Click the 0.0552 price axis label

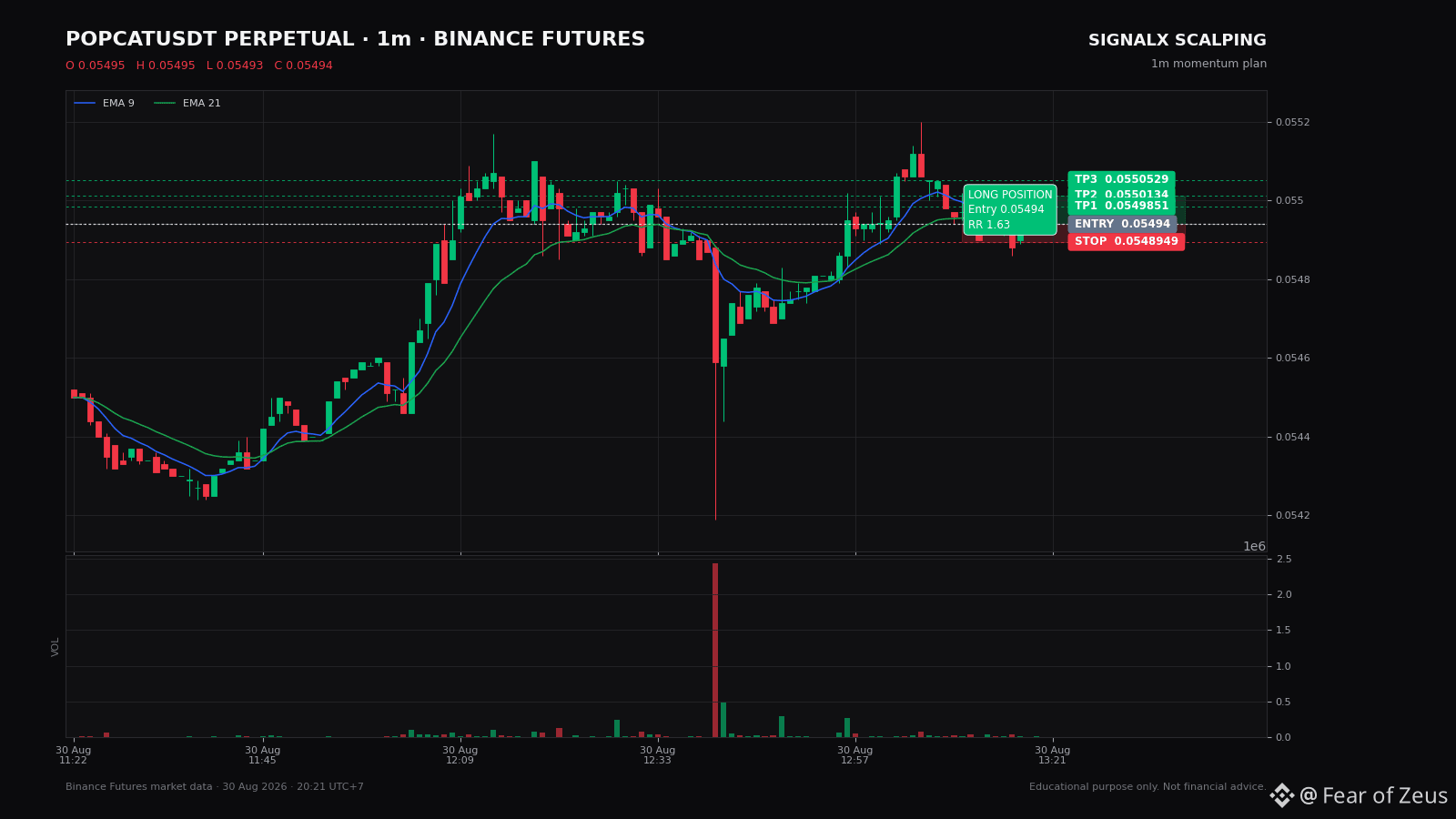tap(1292, 122)
